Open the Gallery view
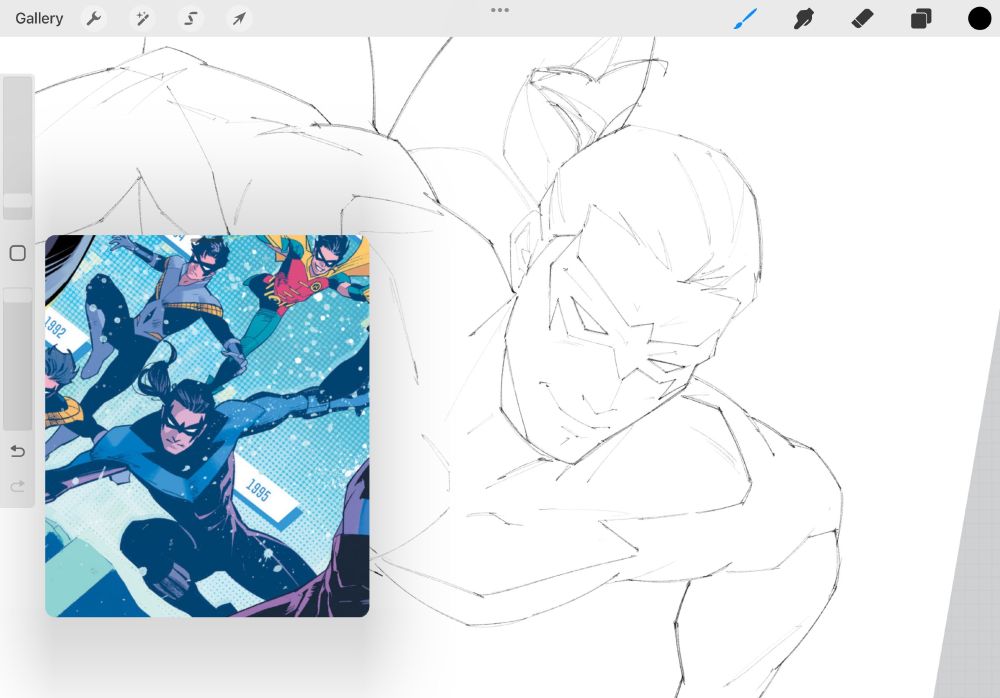 39,19
